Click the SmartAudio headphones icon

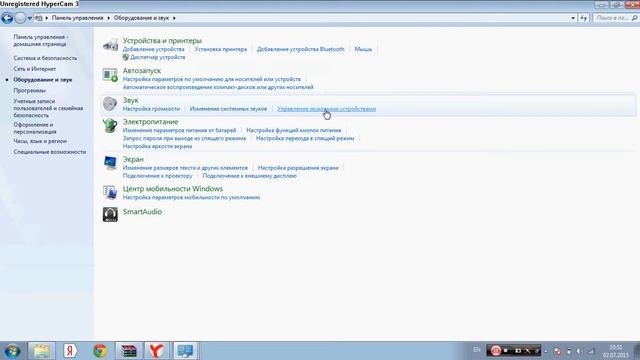point(110,214)
